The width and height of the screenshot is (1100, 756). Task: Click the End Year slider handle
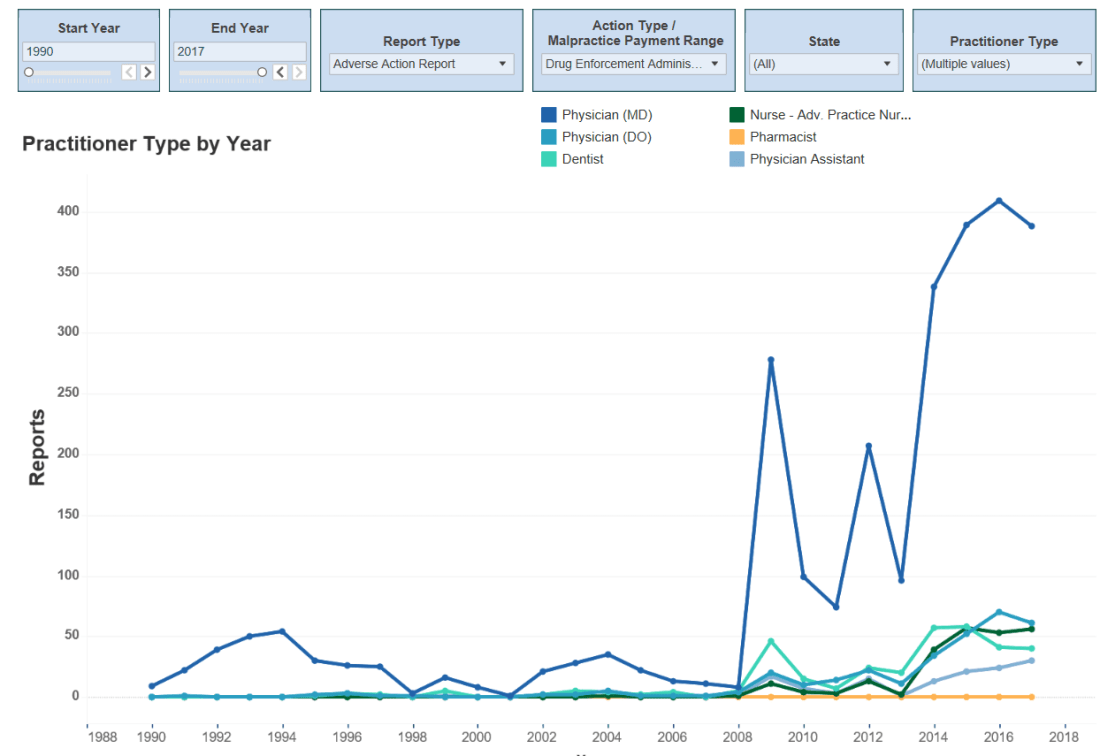[262, 72]
